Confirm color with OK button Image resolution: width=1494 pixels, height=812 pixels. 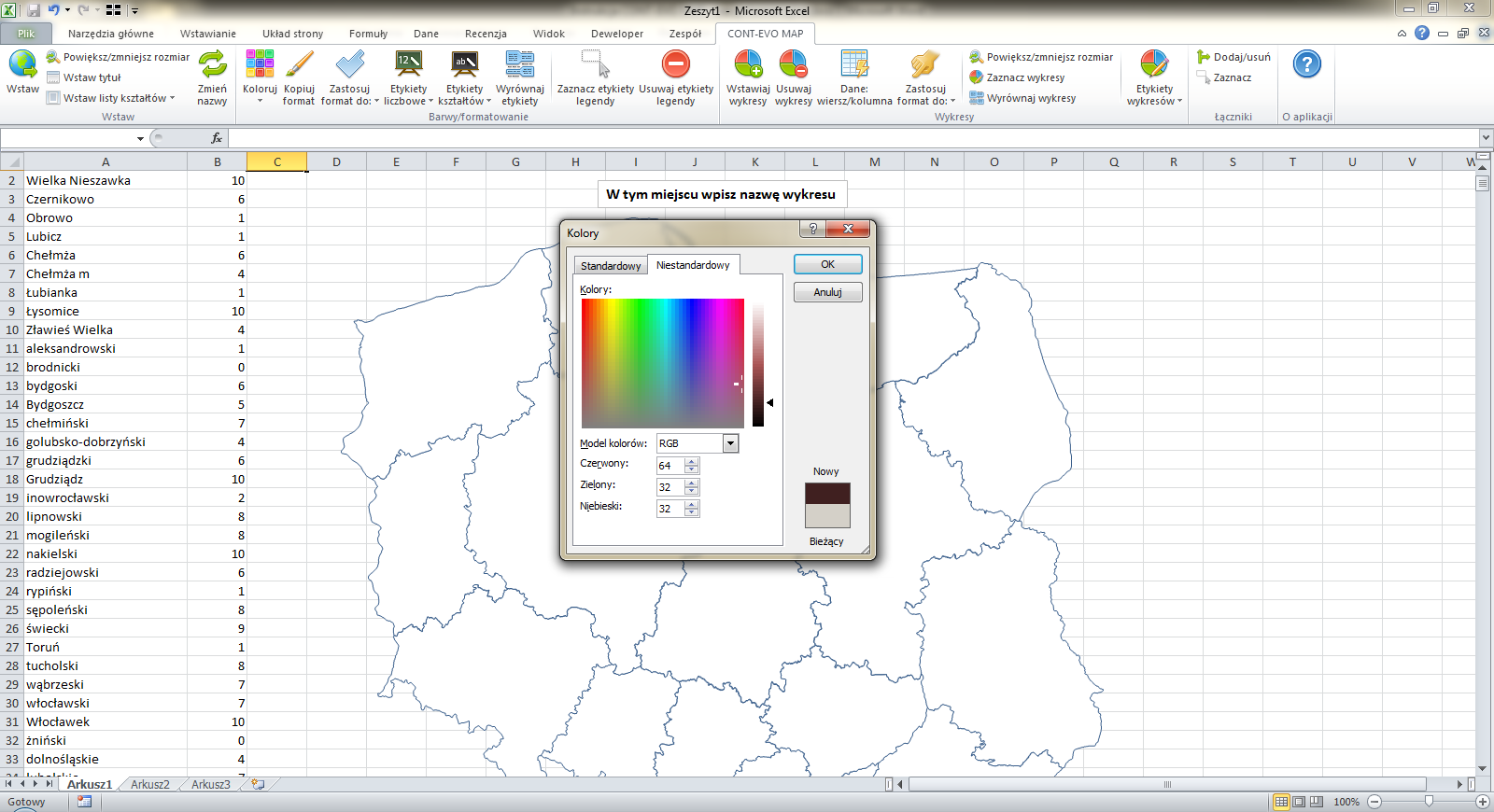point(827,264)
